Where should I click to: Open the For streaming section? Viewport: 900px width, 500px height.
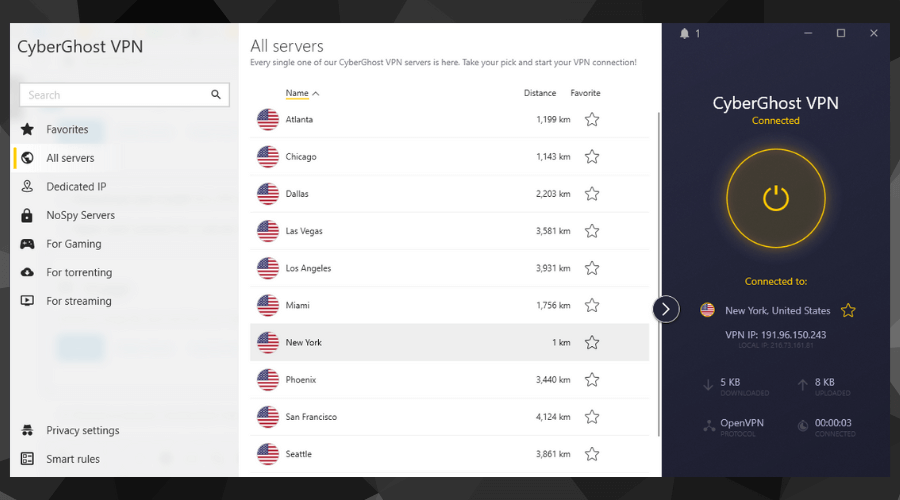pos(79,301)
